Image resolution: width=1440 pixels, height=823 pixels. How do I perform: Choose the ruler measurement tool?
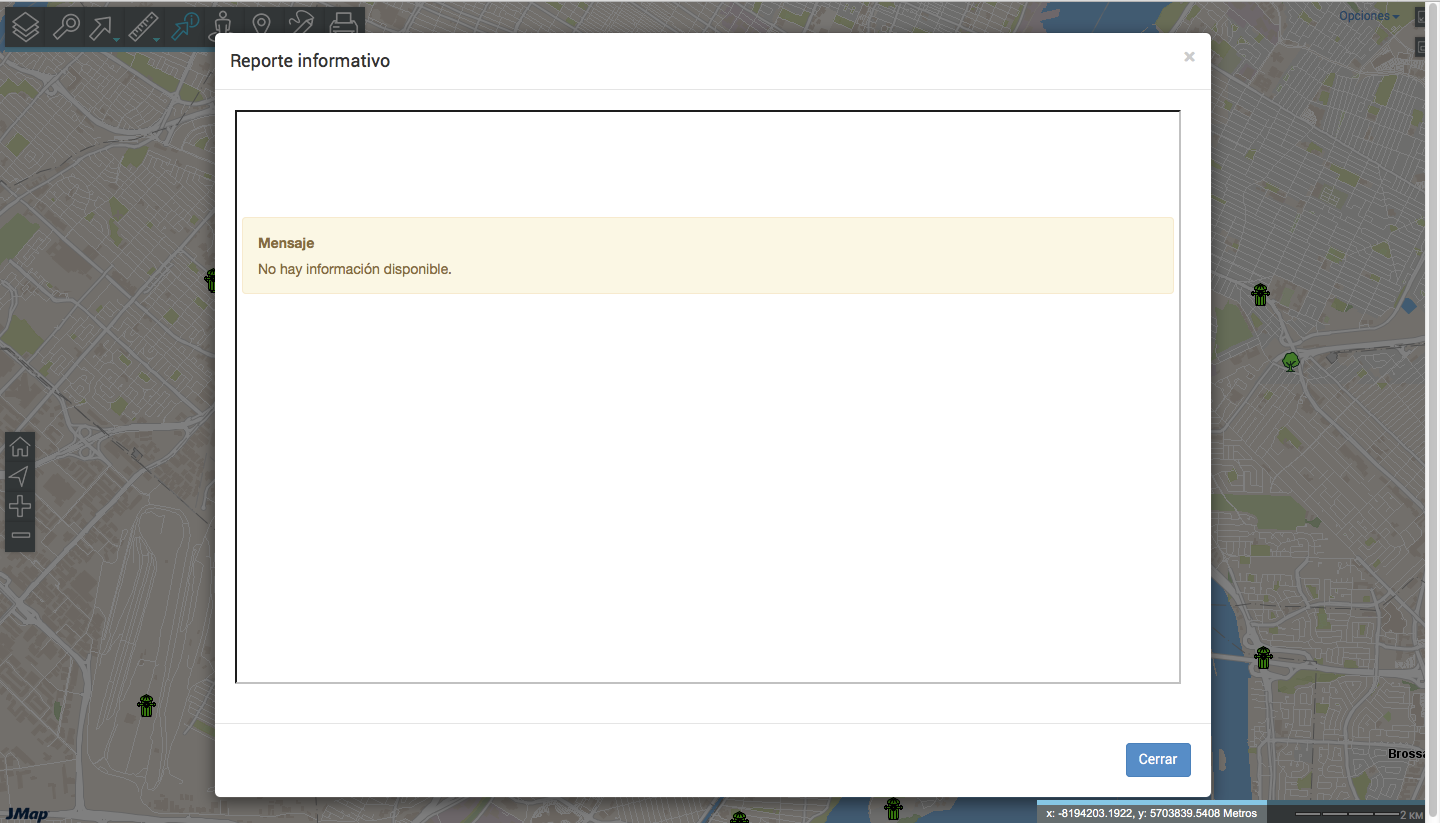[143, 26]
